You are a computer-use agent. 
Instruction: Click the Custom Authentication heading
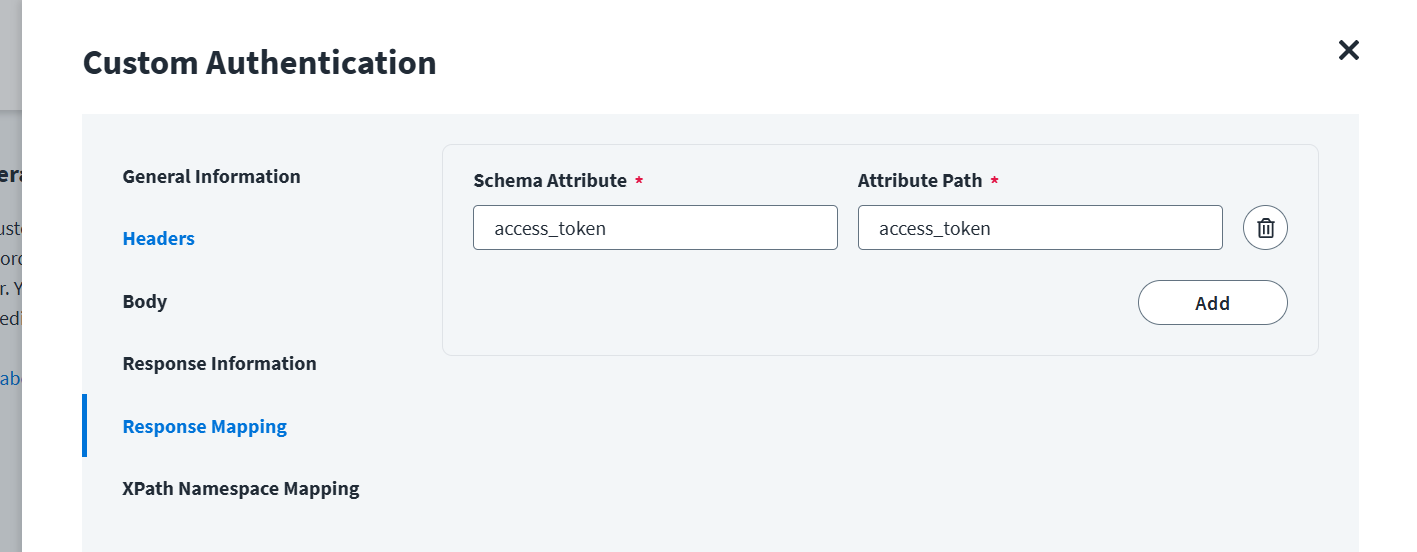click(259, 63)
